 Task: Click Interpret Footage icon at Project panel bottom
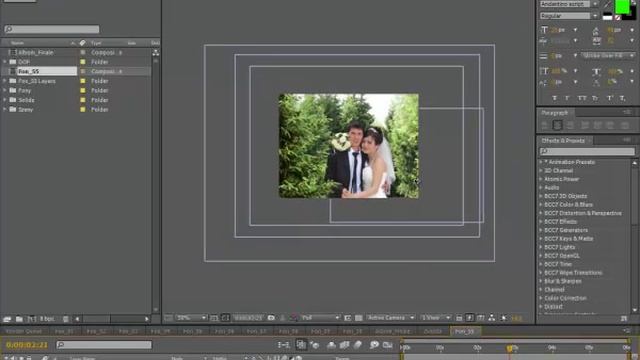tap(7, 319)
